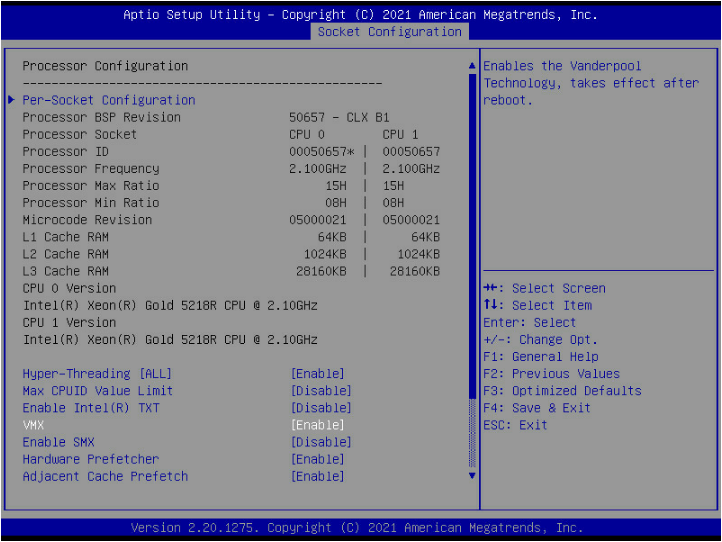Open the Socket Configuration tab
Screen dimensions: 722x542
(389, 32)
